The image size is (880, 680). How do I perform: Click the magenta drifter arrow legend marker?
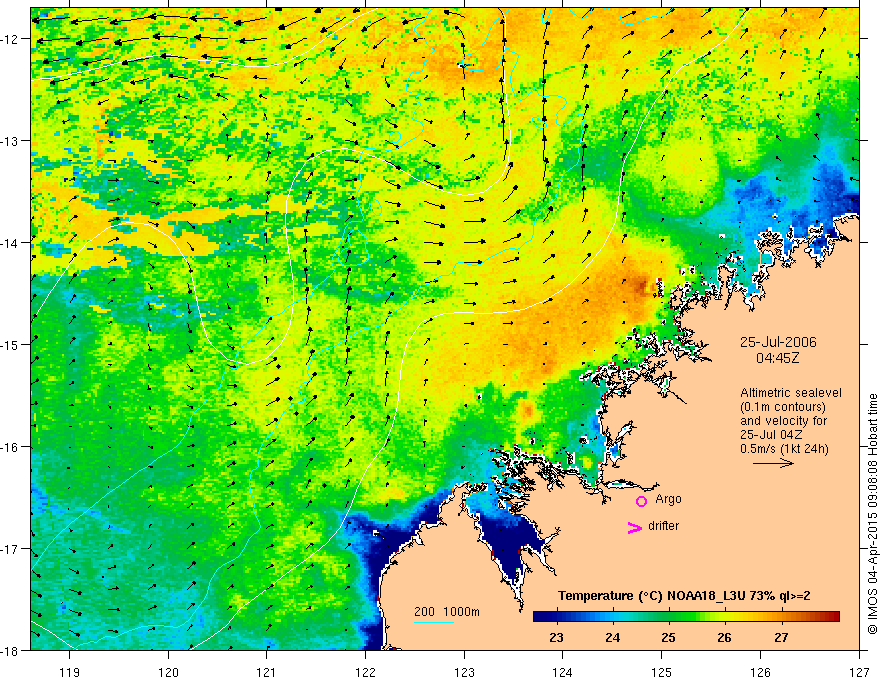pyautogui.click(x=635, y=527)
